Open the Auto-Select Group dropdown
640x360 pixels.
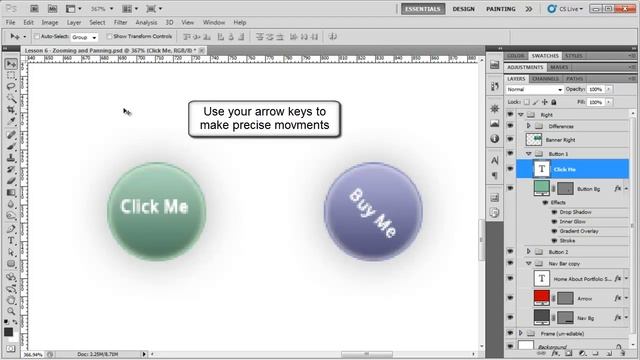coord(84,37)
